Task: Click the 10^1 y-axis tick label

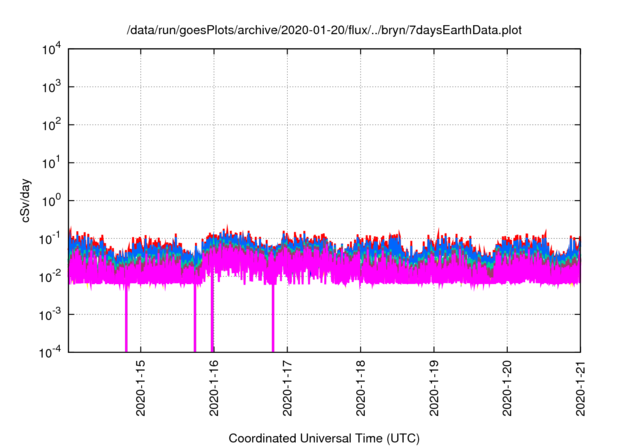Action: (x=51, y=163)
